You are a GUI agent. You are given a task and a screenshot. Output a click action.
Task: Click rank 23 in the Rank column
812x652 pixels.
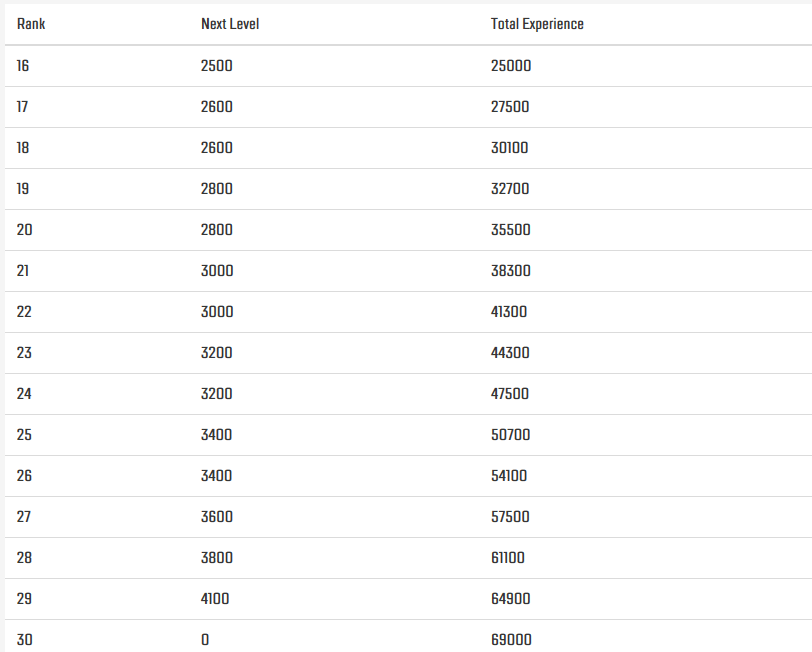pos(25,353)
